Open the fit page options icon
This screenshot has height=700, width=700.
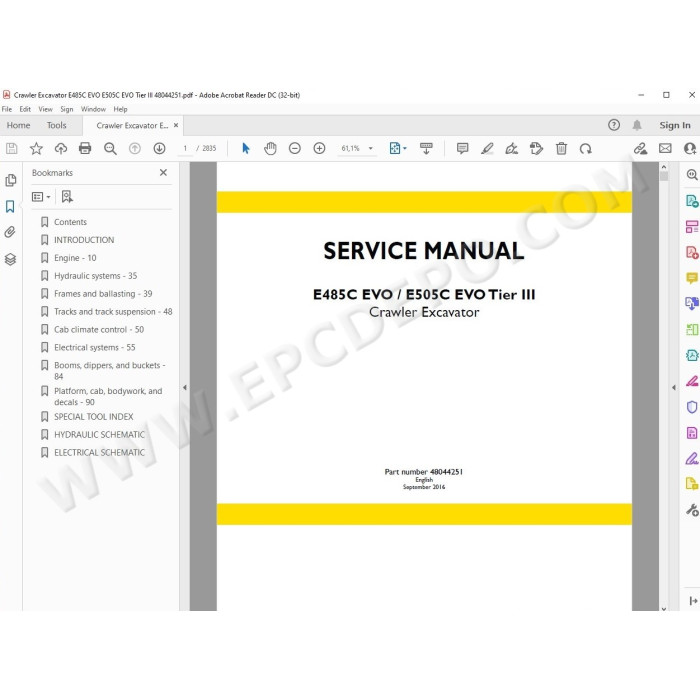pyautogui.click(x=397, y=148)
